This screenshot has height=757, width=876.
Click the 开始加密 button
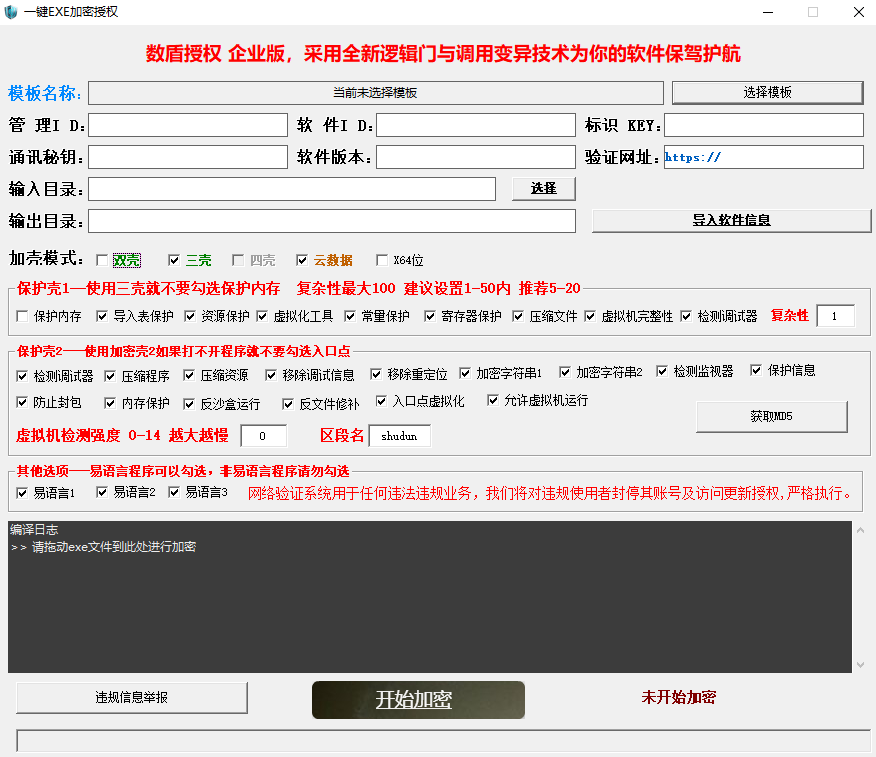pos(418,699)
